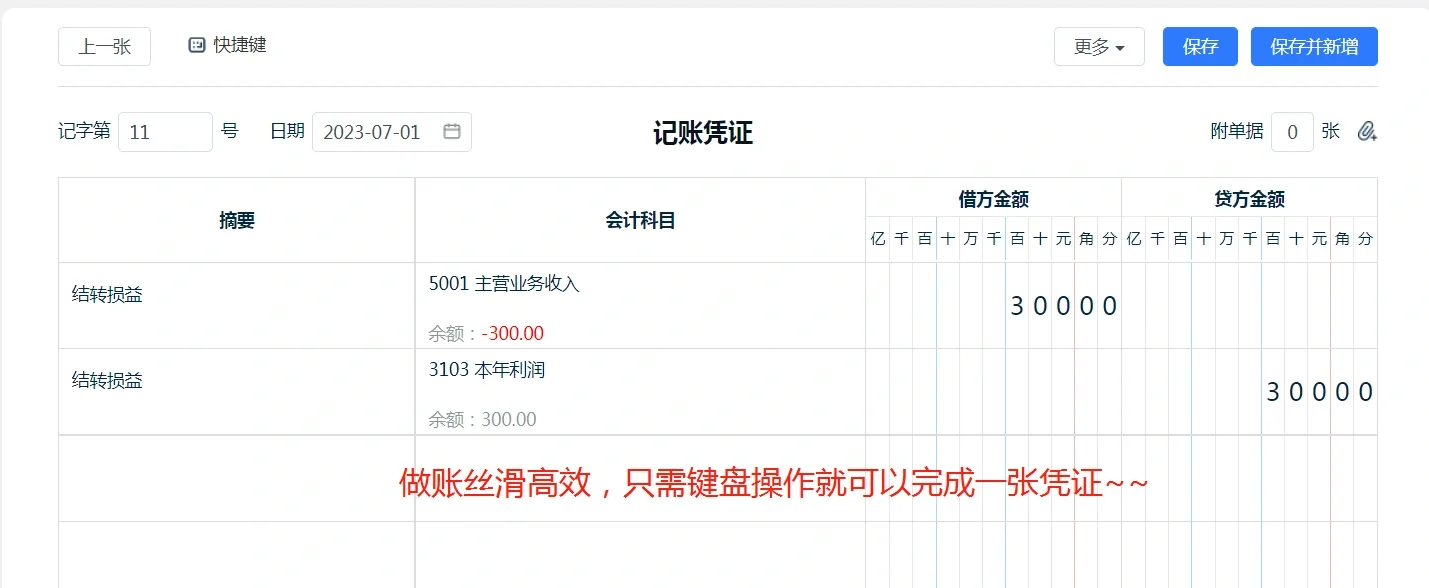Image resolution: width=1429 pixels, height=588 pixels.
Task: Click the gray balance text 300.00
Action: point(509,419)
